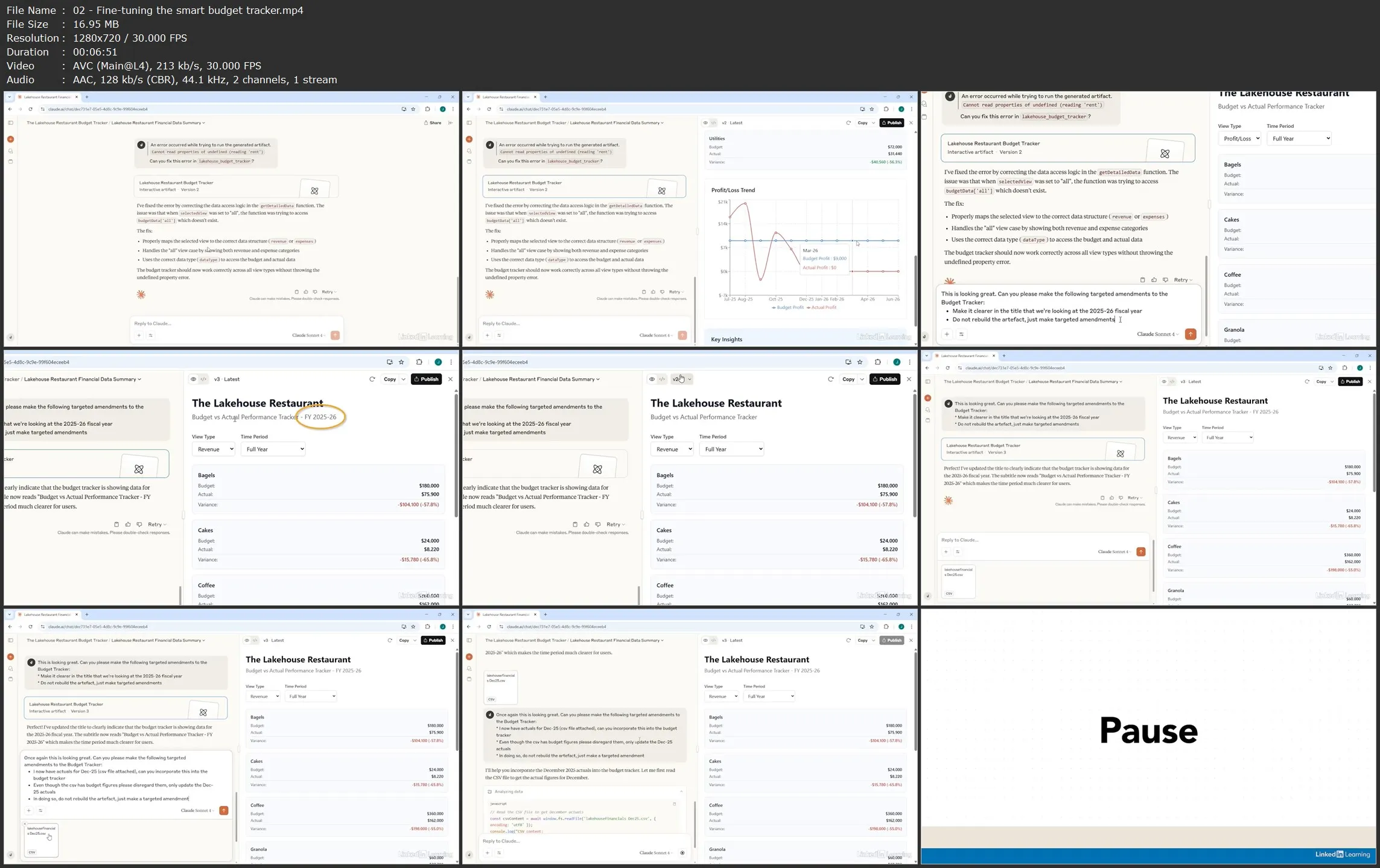Screen dimensions: 1380x868
Task: Close the artifact panel in the Profit/Loss Trend chart frame
Action: (x=911, y=122)
